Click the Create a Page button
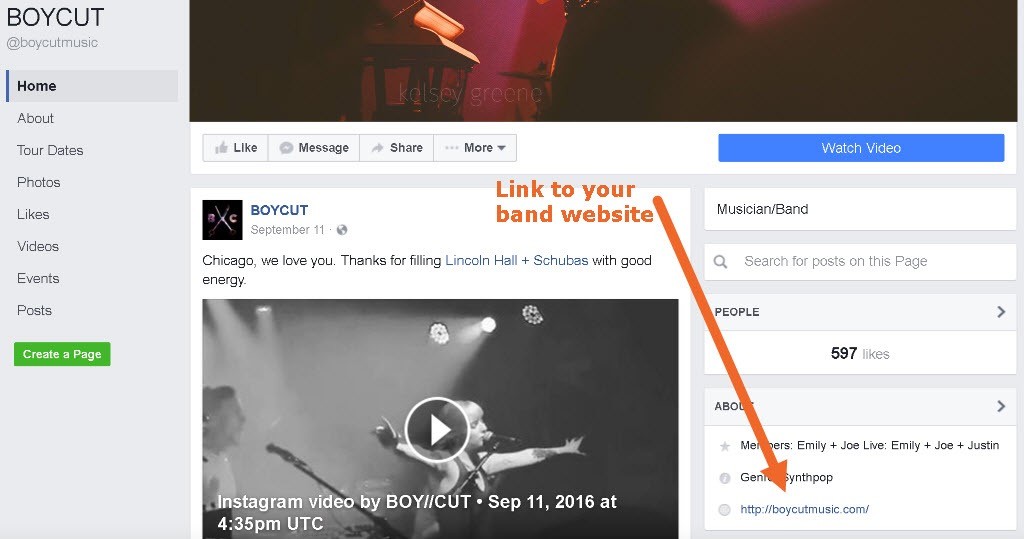This screenshot has height=539, width=1024. click(62, 354)
